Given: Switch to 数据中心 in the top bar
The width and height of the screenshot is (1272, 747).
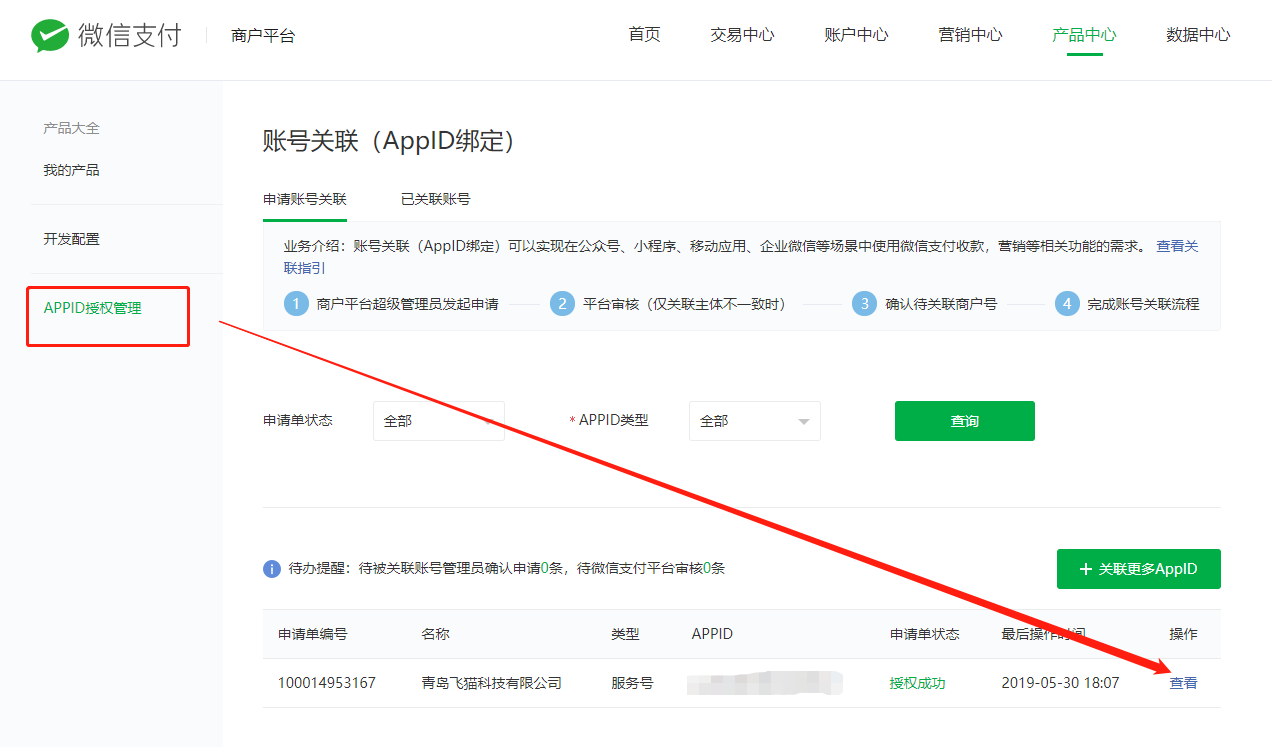Looking at the screenshot, I should (x=1198, y=35).
